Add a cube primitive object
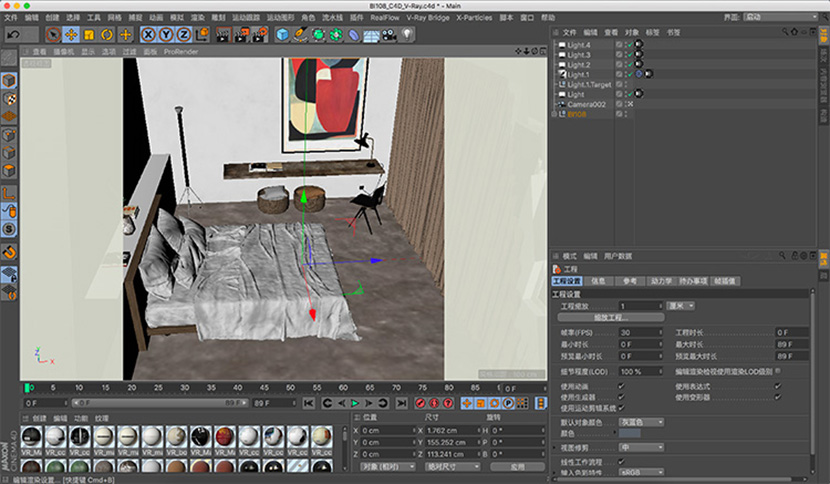830x484 pixels. (282, 35)
